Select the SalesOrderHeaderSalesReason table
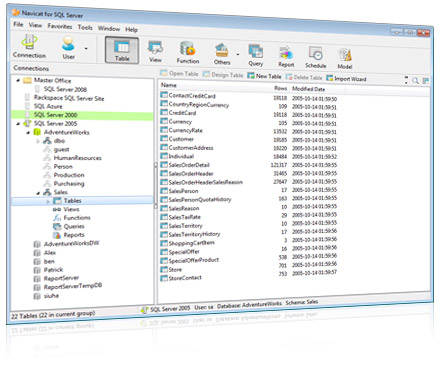 pyautogui.click(x=206, y=182)
